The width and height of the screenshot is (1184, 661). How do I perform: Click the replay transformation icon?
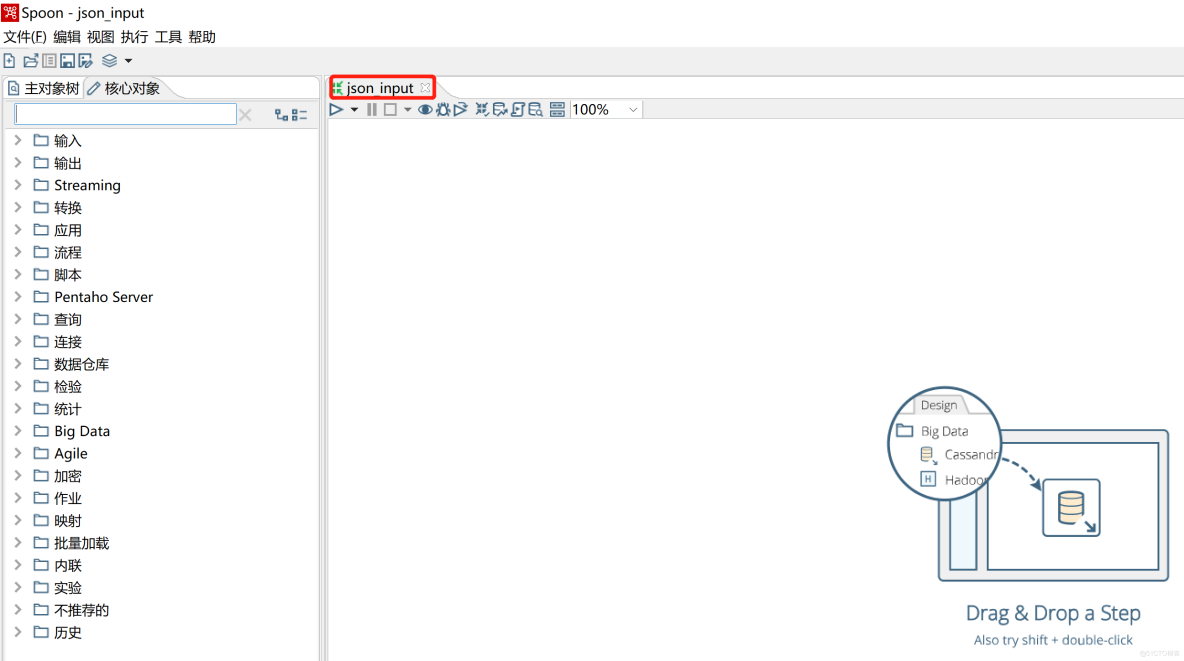point(461,110)
